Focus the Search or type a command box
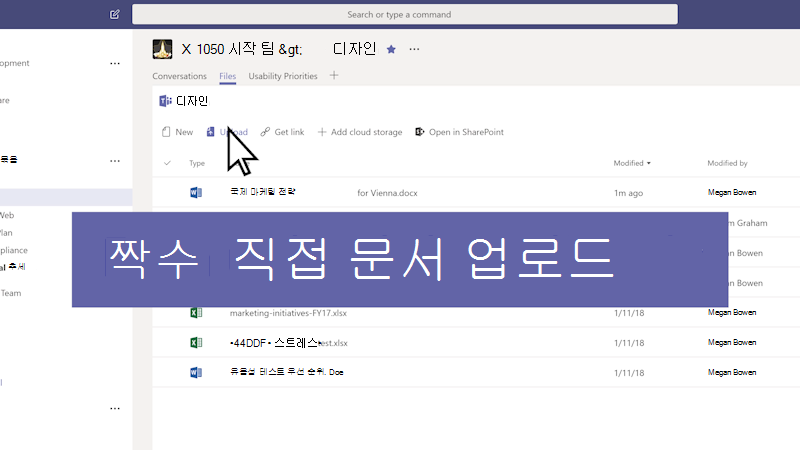The height and width of the screenshot is (450, 800). click(x=405, y=14)
